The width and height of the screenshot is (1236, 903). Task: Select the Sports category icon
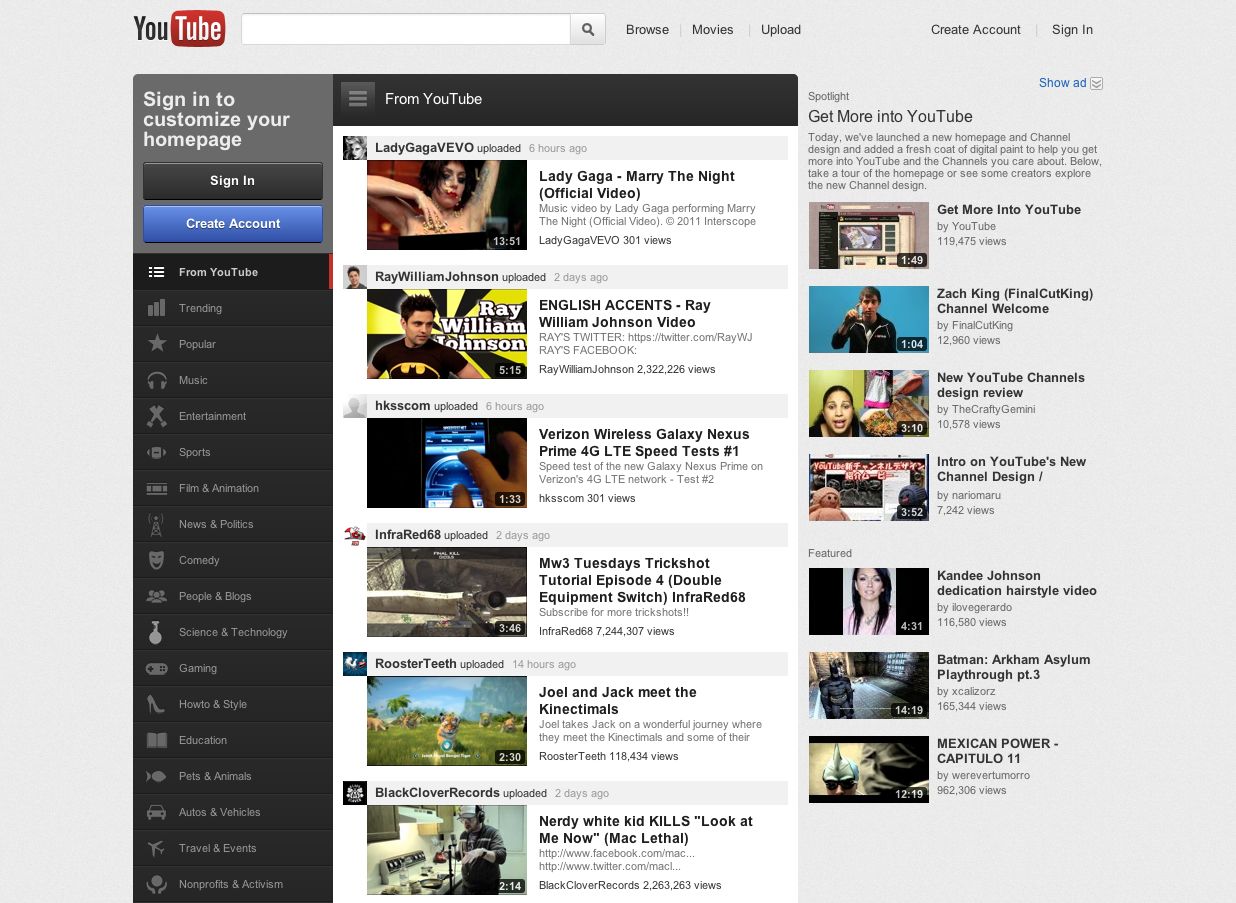[157, 452]
